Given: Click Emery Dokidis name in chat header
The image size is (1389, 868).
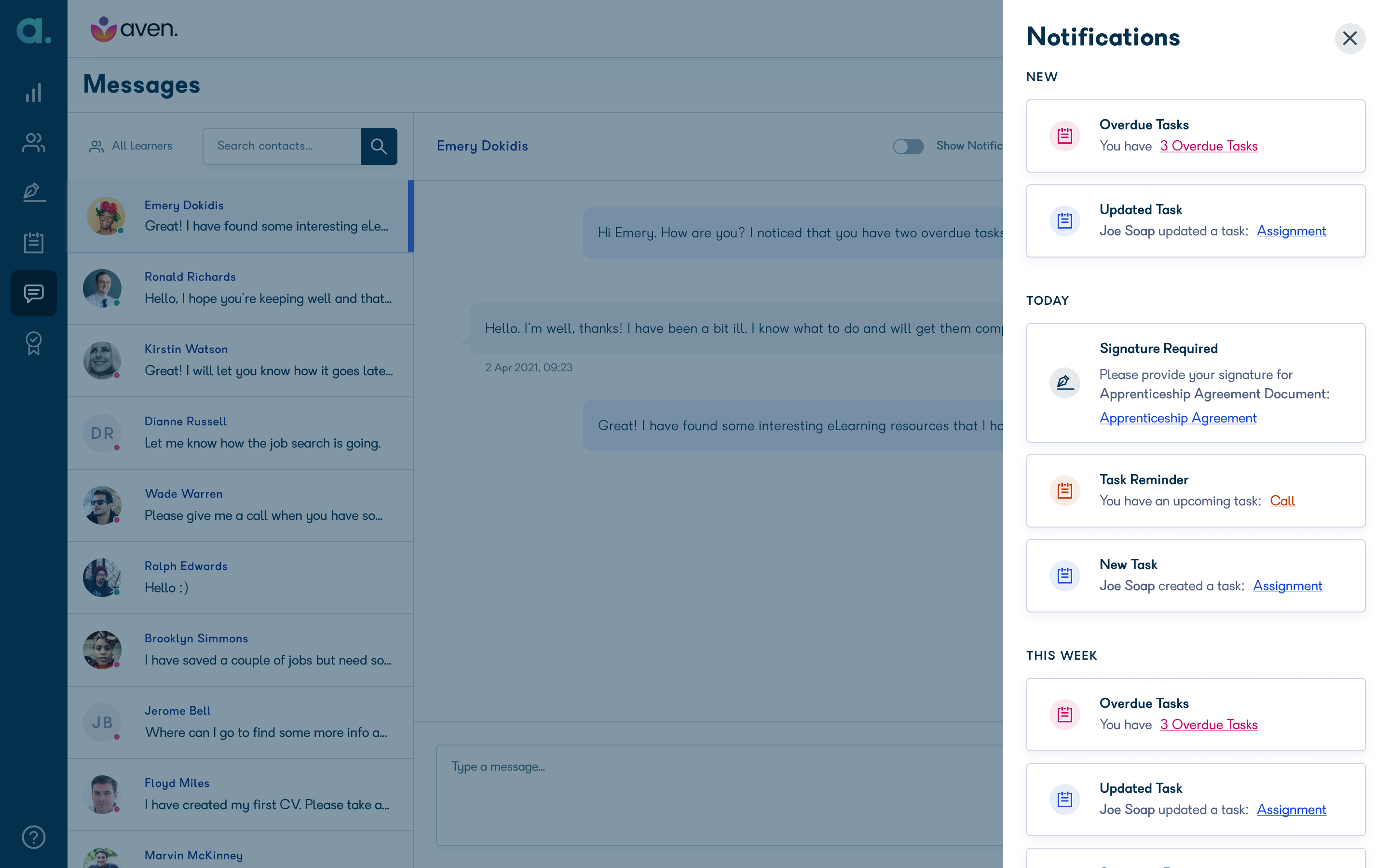Looking at the screenshot, I should [482, 146].
